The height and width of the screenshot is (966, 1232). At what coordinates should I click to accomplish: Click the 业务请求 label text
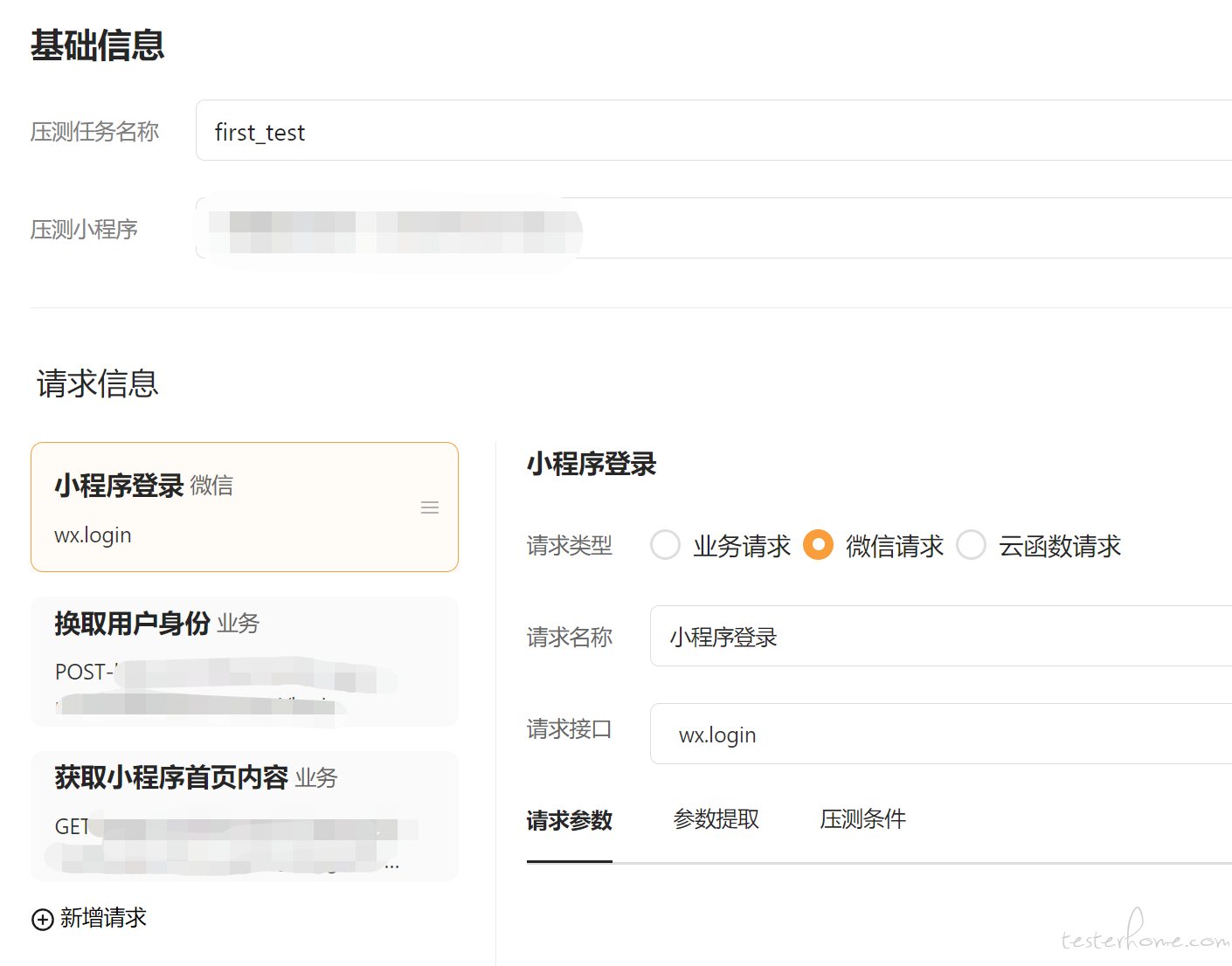tap(742, 546)
